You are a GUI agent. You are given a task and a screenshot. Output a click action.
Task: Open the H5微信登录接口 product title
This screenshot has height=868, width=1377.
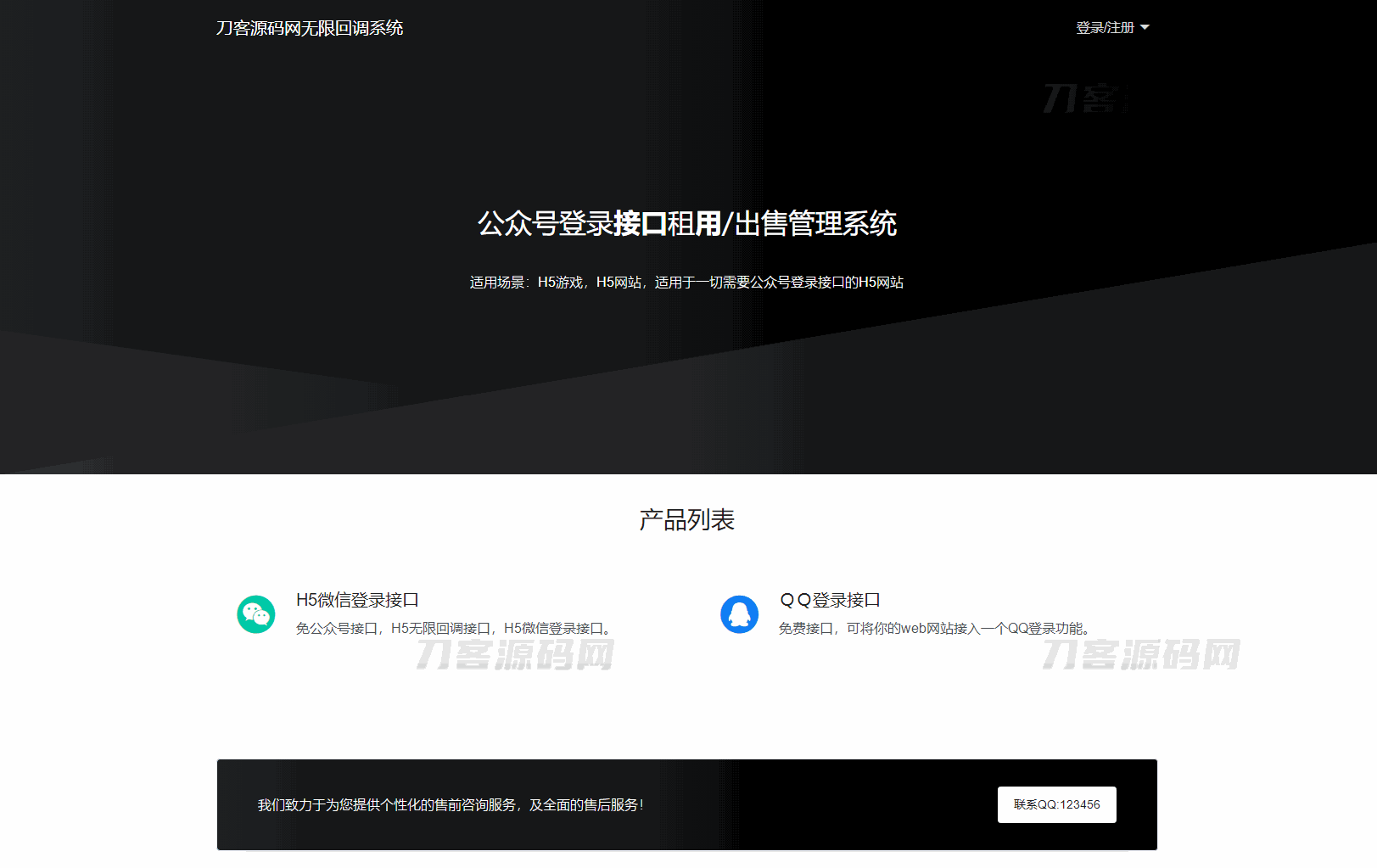point(357,600)
